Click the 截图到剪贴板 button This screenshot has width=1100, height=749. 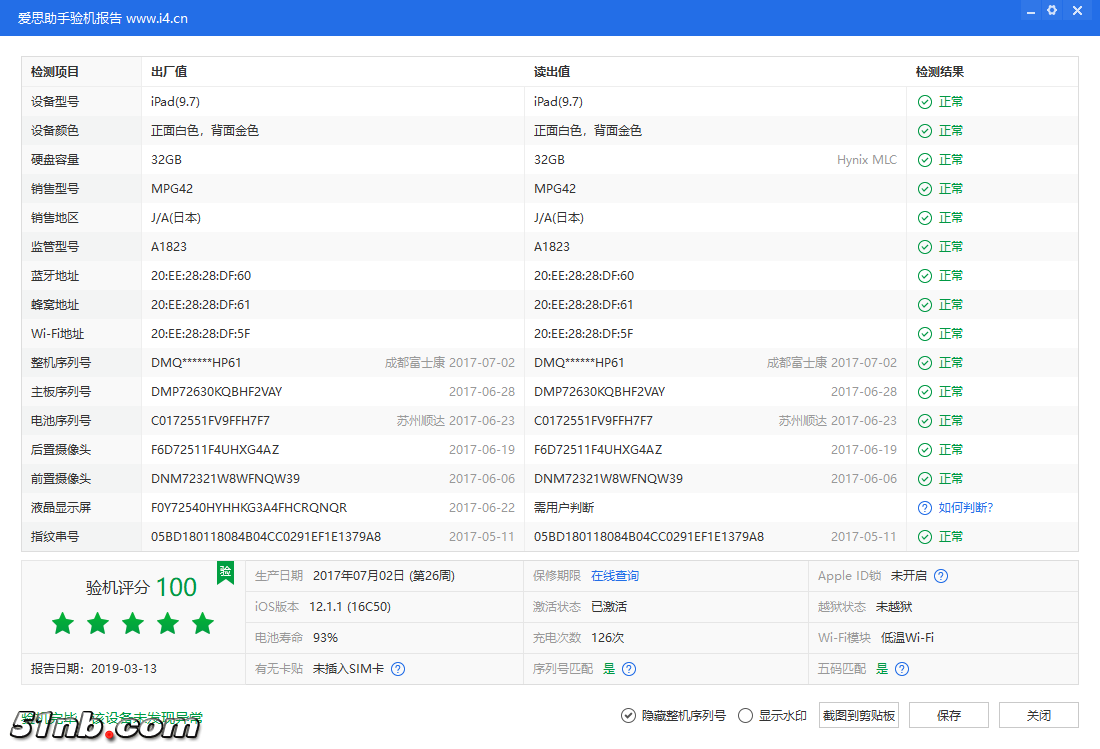point(859,715)
